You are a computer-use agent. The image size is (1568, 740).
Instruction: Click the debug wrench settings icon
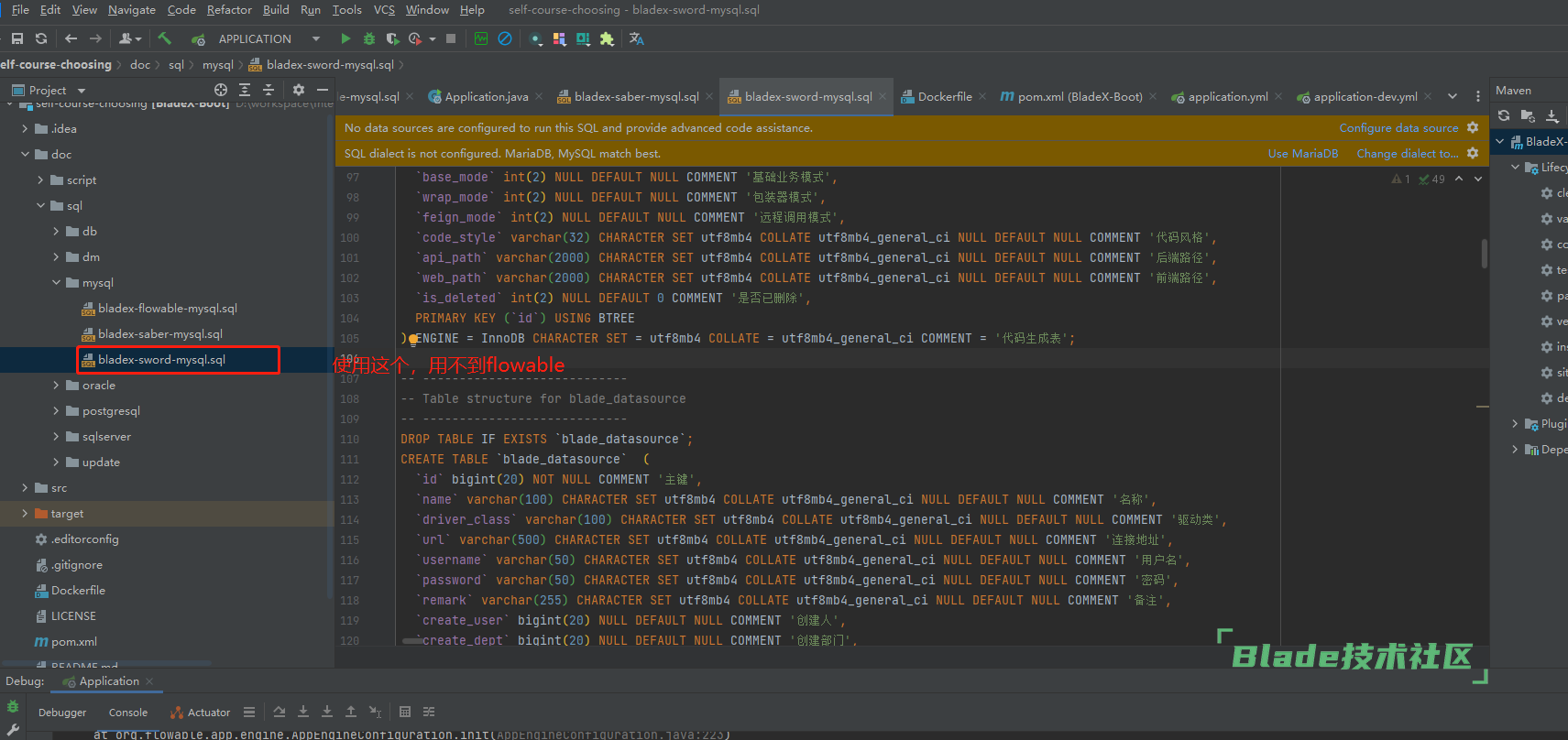click(13, 731)
